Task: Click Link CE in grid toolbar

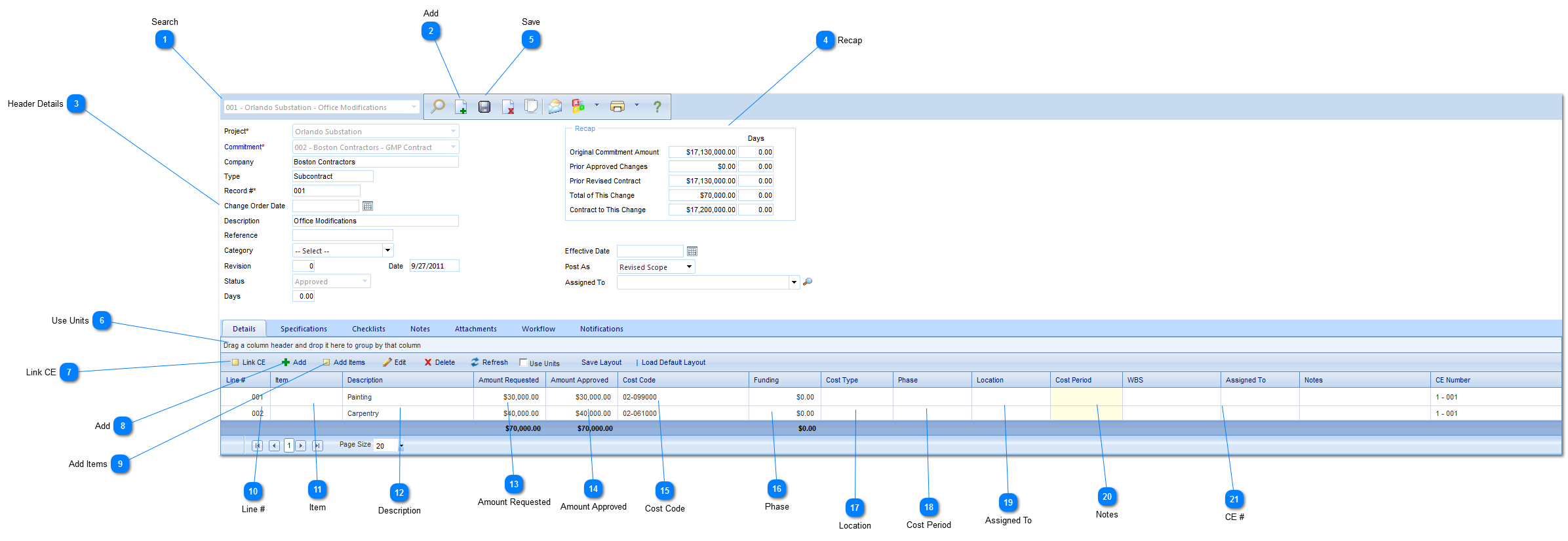Action: pyautogui.click(x=248, y=362)
